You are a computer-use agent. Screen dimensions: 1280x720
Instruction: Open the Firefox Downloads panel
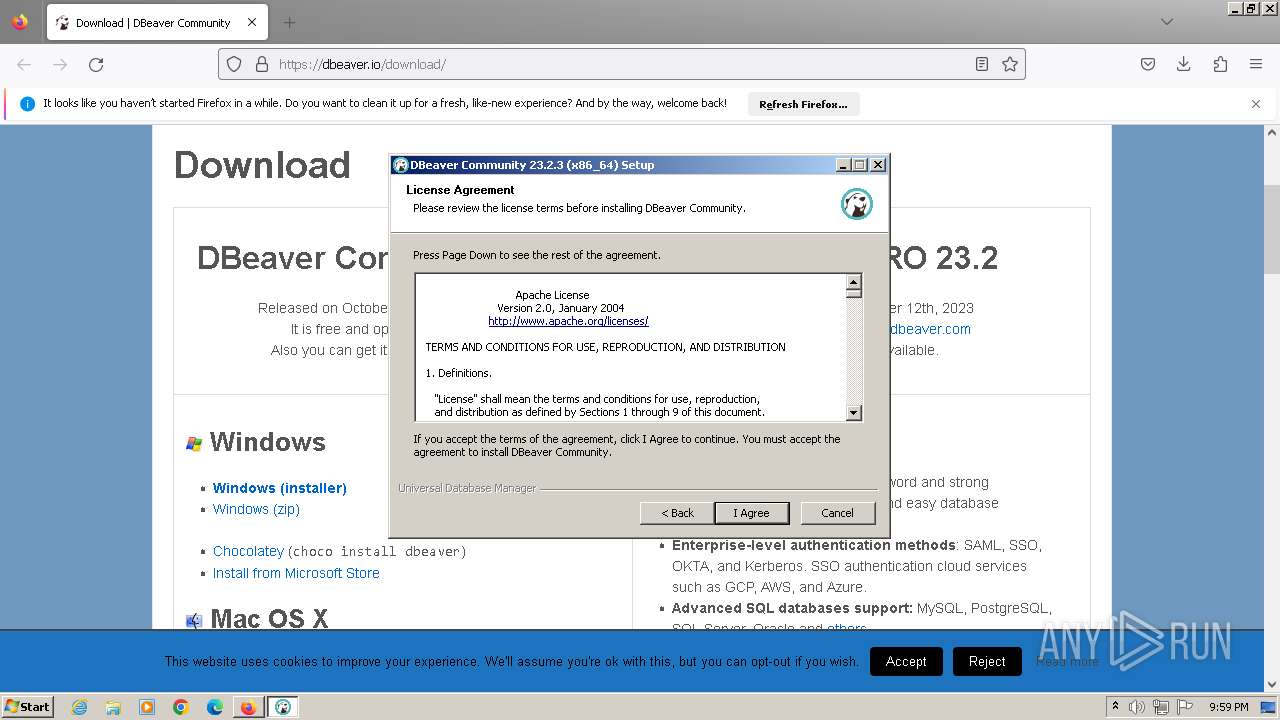[1184, 64]
